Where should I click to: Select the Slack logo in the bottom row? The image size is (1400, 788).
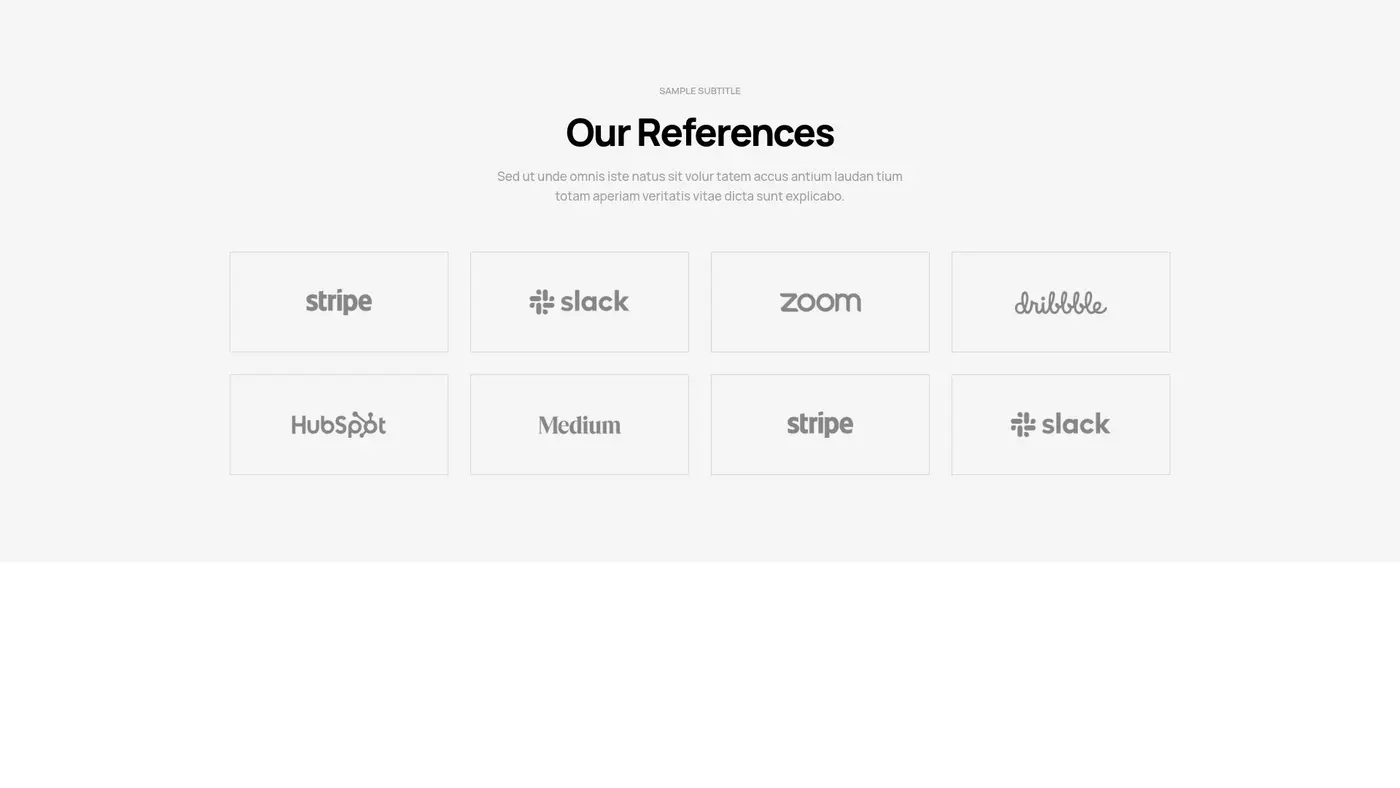1060,425
